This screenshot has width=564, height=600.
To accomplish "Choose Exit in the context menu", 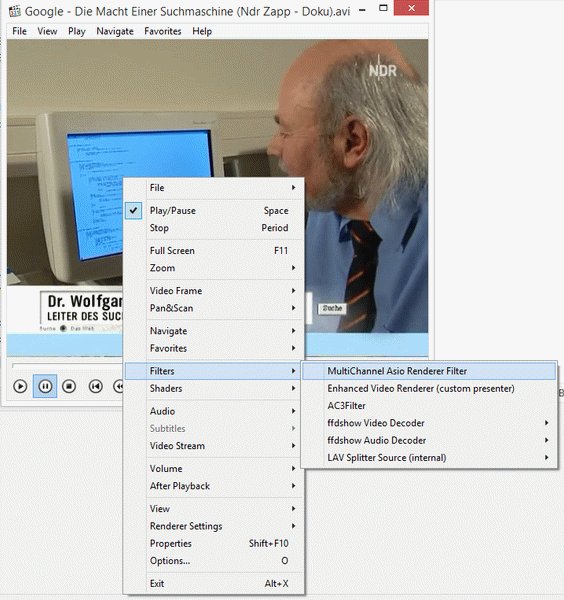I will tap(214, 584).
